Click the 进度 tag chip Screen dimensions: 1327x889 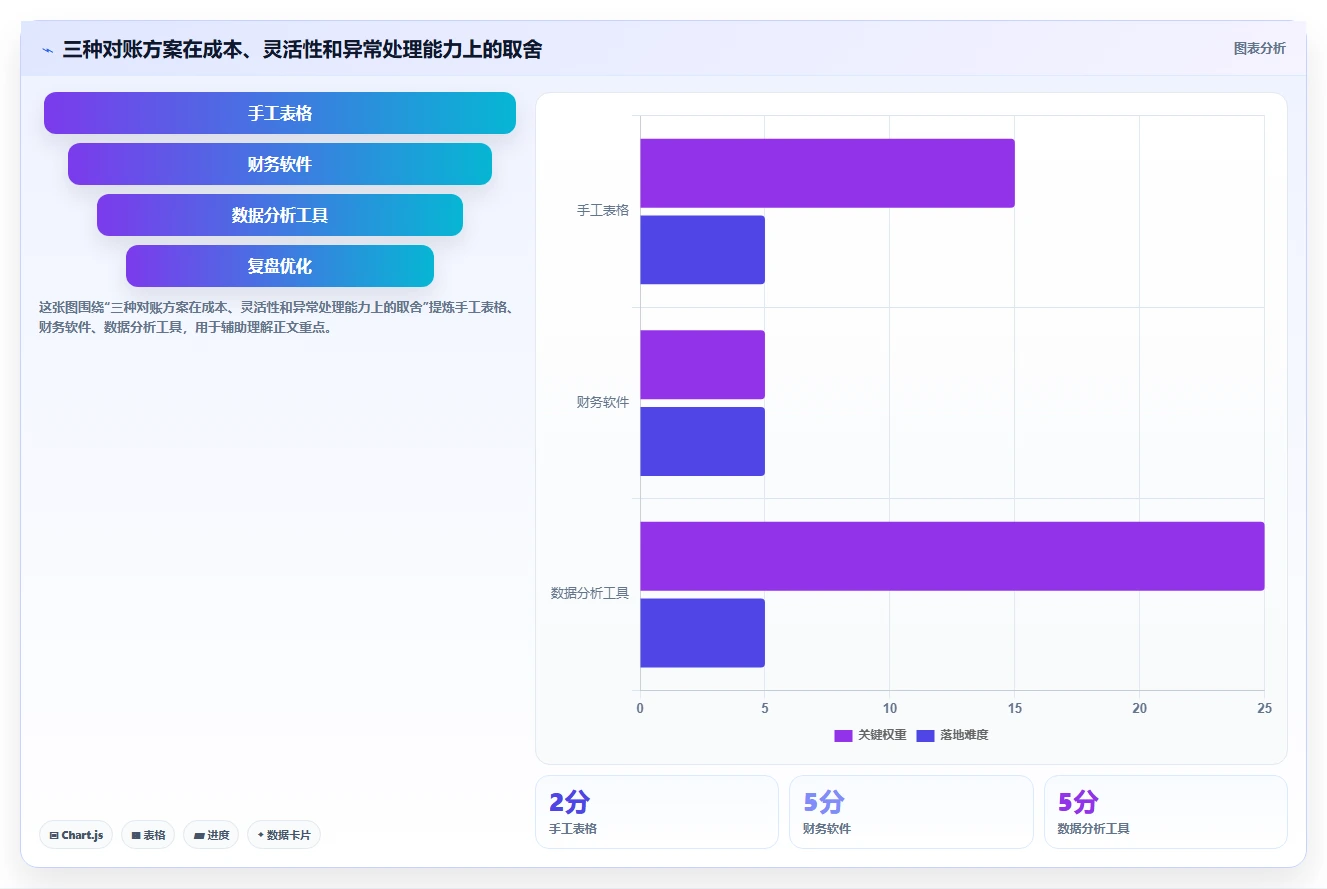(x=211, y=835)
